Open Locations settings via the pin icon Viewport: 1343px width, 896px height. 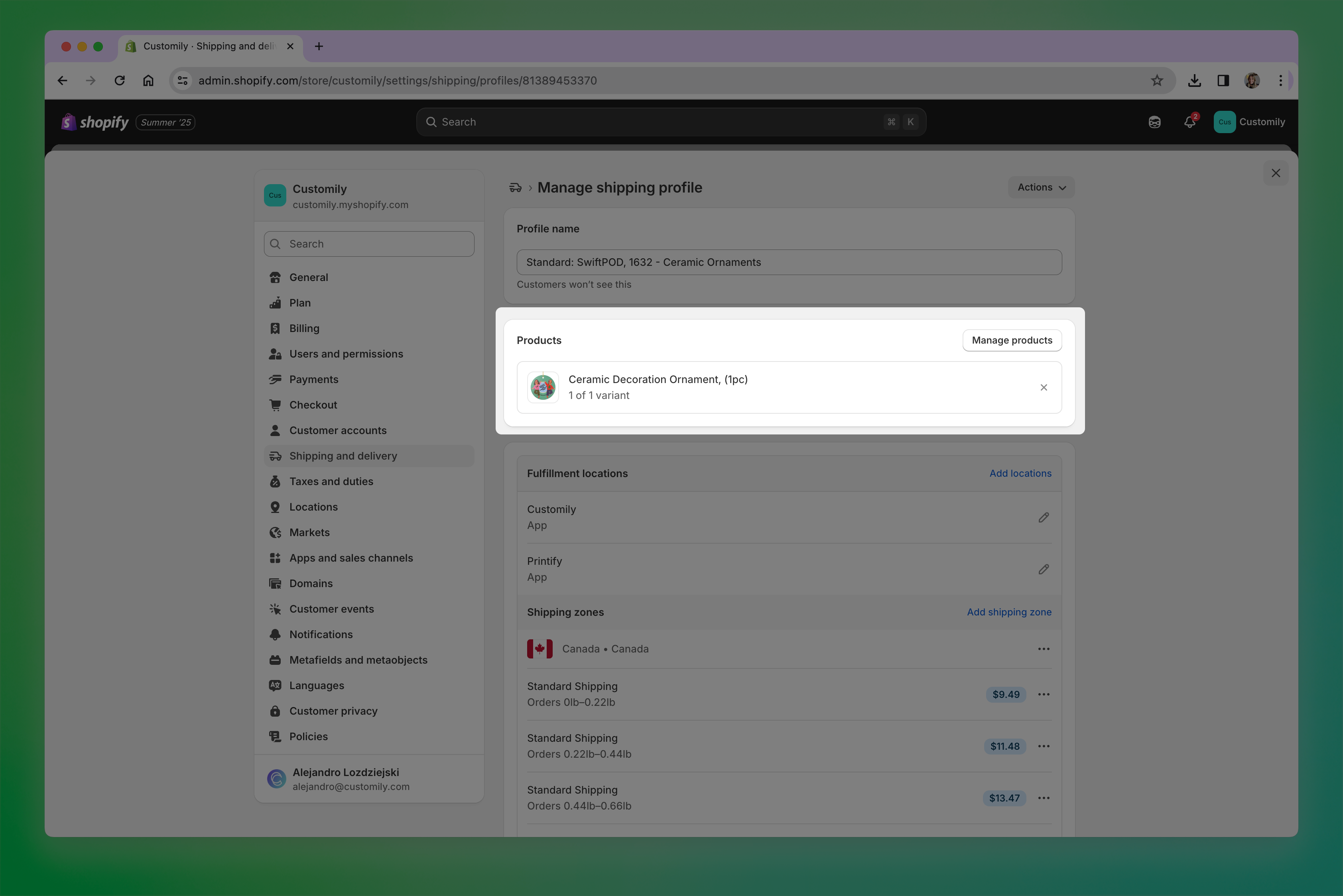pos(276,507)
